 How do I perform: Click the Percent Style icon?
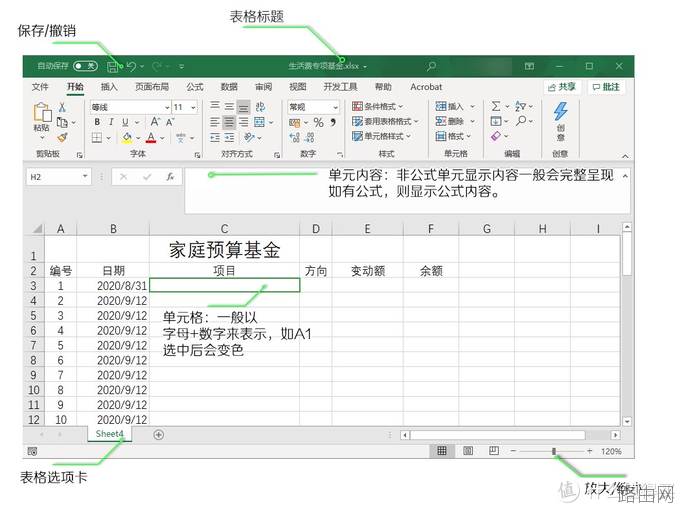tap(318, 122)
